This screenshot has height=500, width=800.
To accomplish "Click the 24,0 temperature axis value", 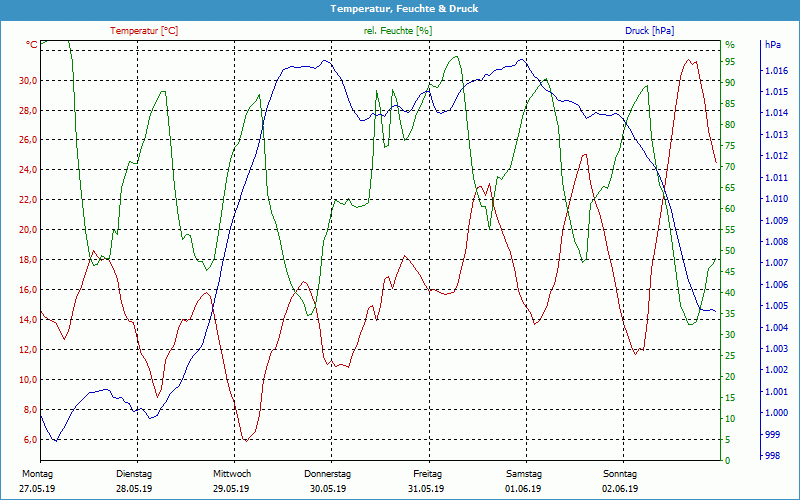I will pos(28,169).
